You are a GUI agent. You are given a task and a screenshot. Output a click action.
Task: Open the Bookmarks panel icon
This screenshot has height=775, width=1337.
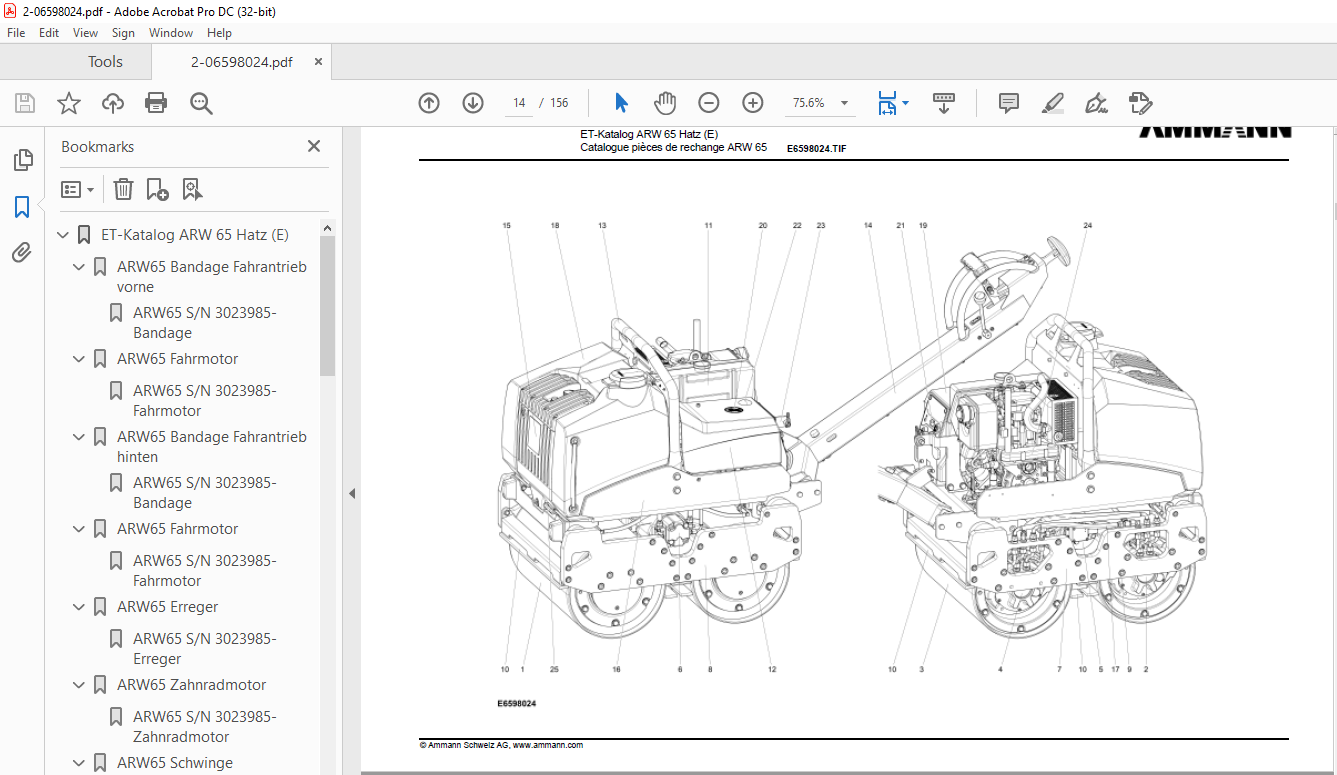click(22, 207)
